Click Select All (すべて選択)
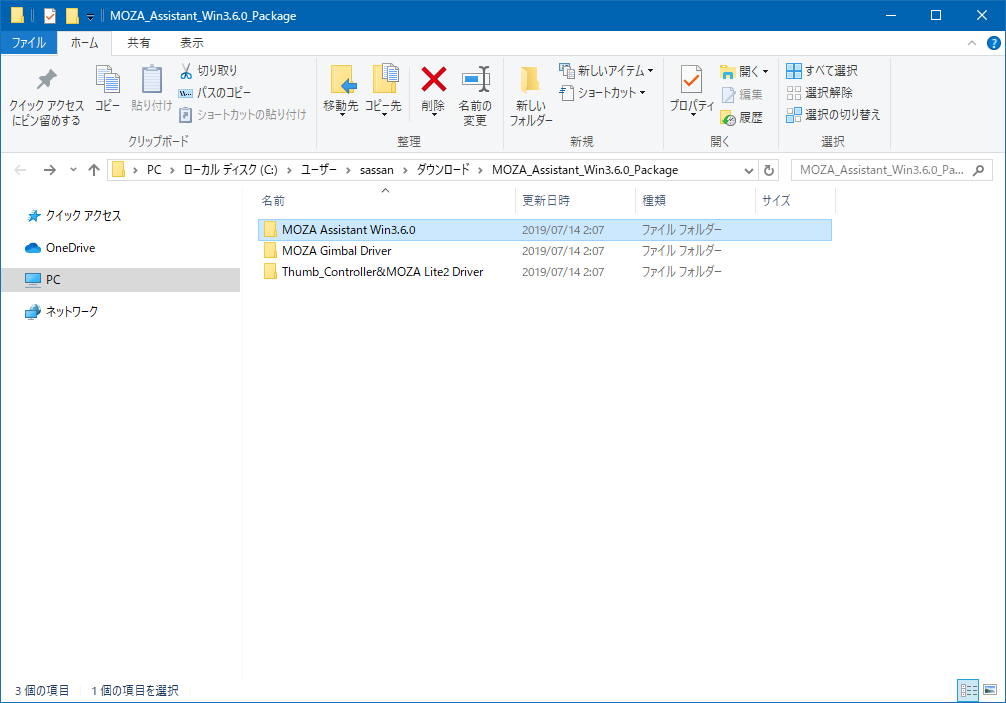Image resolution: width=1006 pixels, height=703 pixels. click(x=822, y=71)
